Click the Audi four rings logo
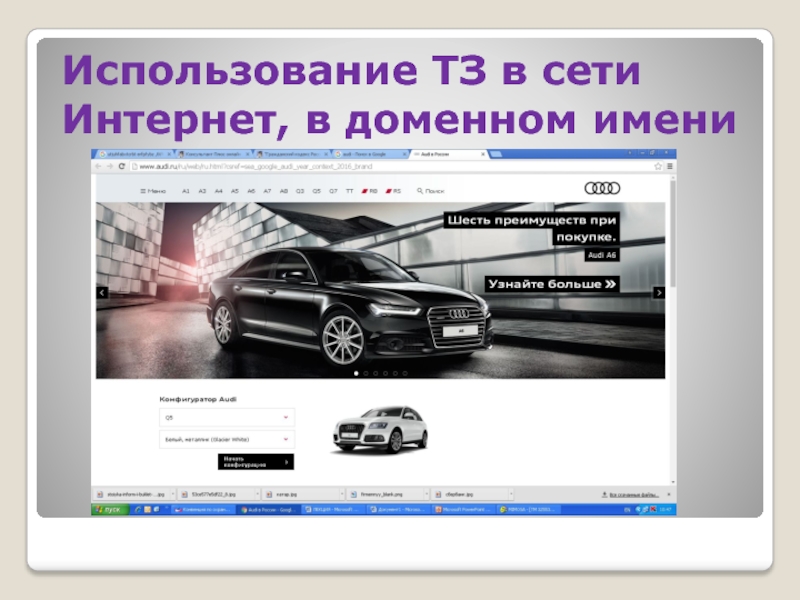 click(602, 188)
